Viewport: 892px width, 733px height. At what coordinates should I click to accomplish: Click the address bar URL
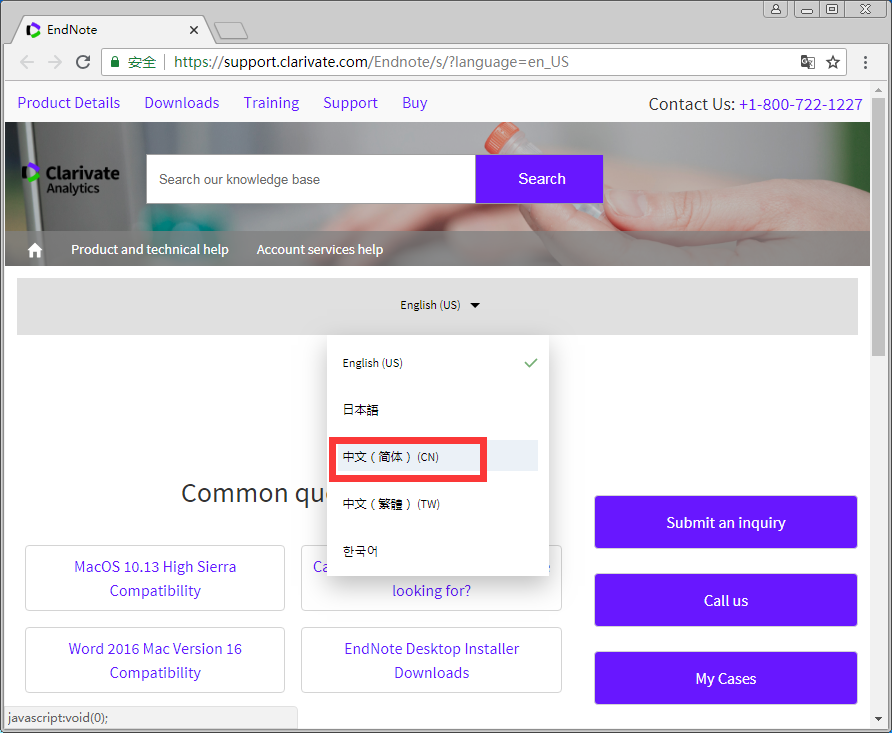pos(371,62)
